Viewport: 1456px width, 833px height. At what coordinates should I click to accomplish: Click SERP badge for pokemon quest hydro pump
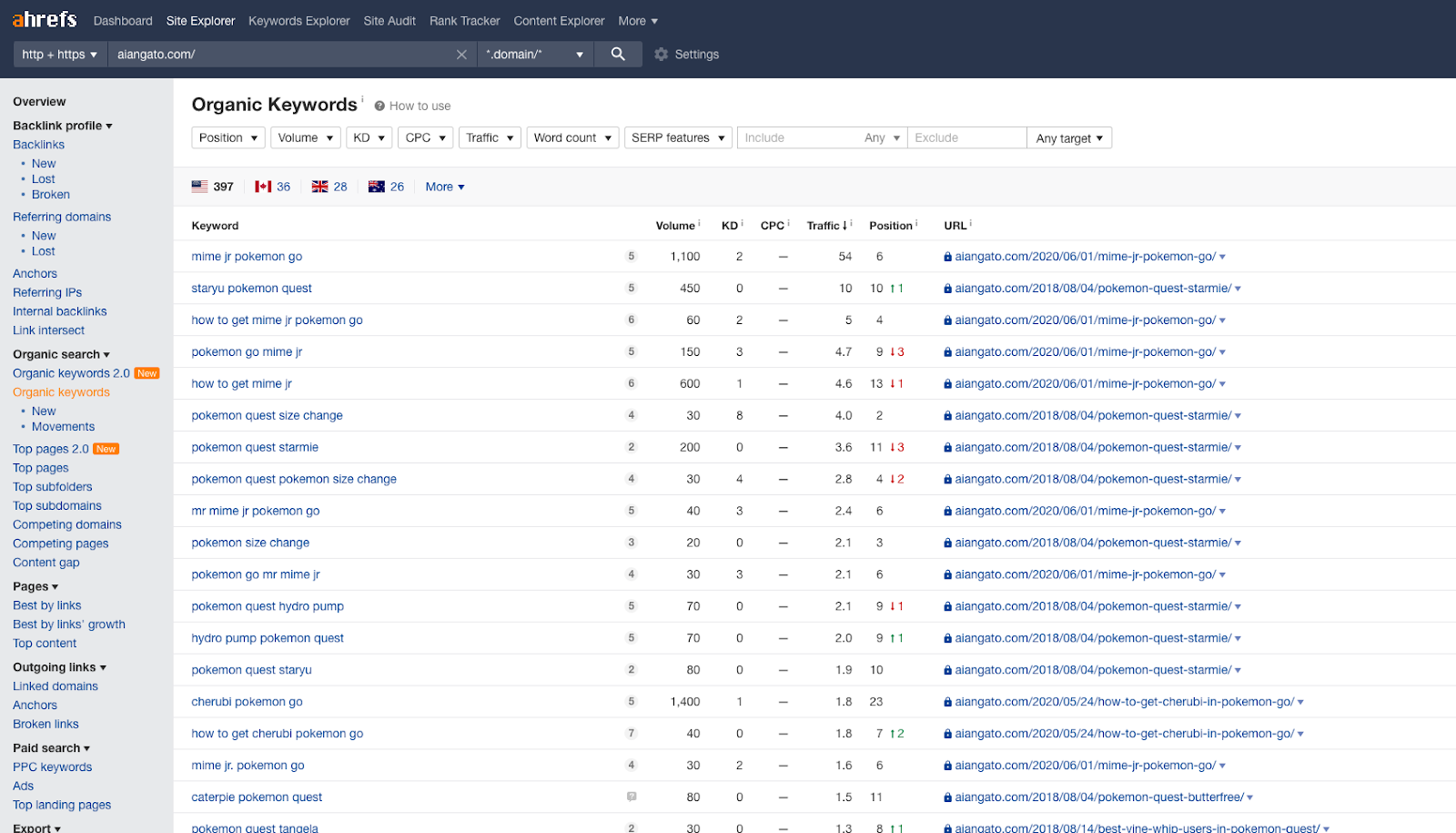point(632,606)
